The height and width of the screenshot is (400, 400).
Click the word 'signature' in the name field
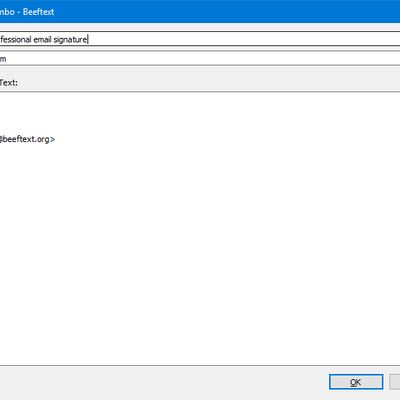tap(70, 40)
